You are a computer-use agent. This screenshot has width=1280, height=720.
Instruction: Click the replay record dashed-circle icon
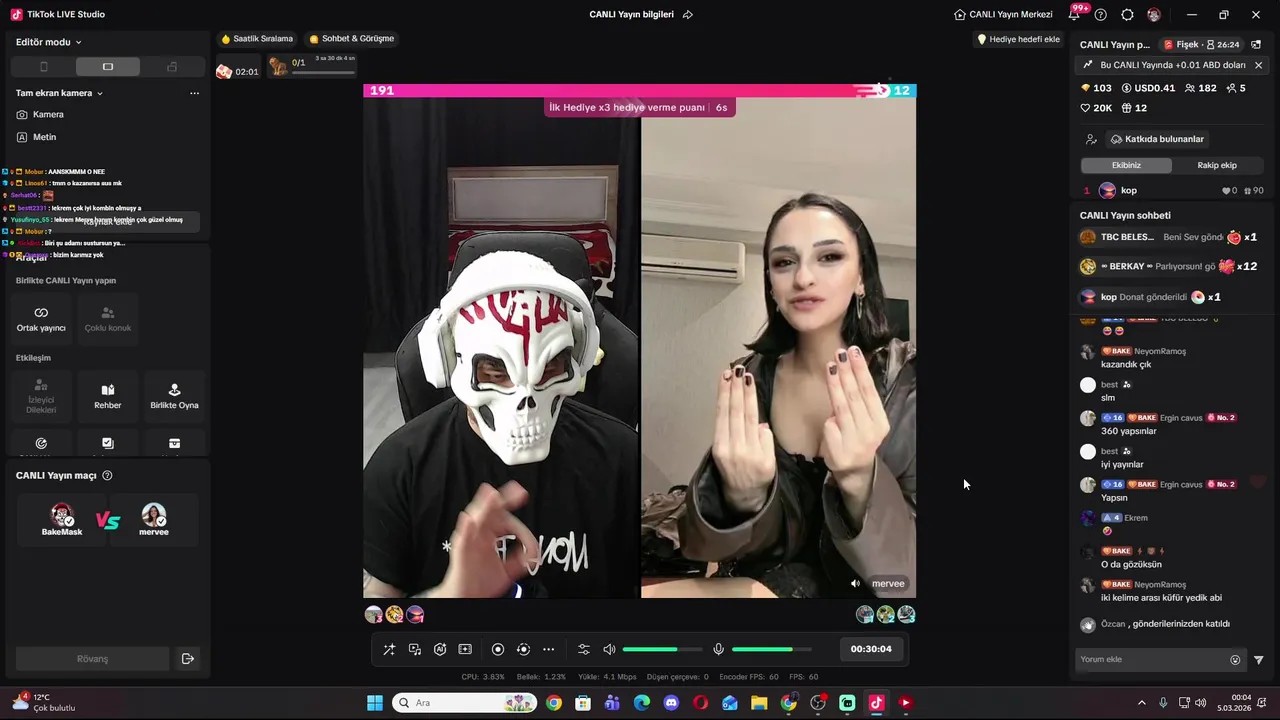pyautogui.click(x=523, y=649)
